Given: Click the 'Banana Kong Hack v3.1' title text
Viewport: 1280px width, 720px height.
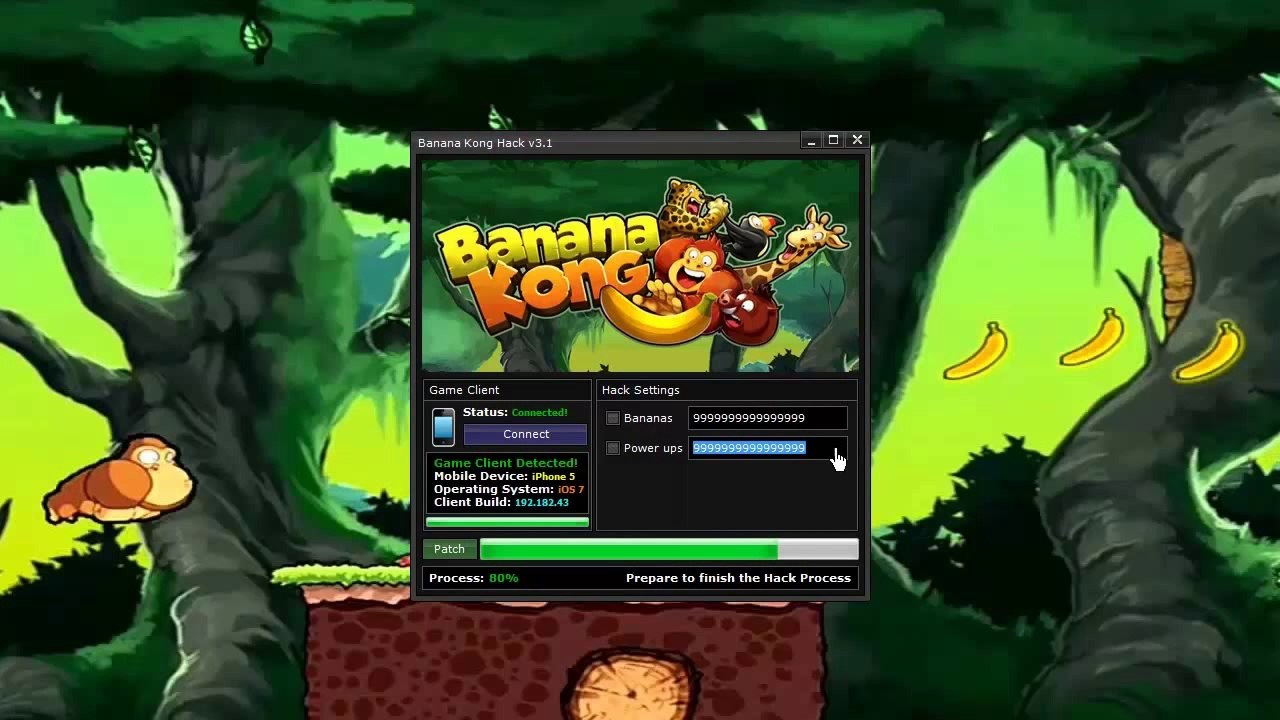Looking at the screenshot, I should point(485,143).
